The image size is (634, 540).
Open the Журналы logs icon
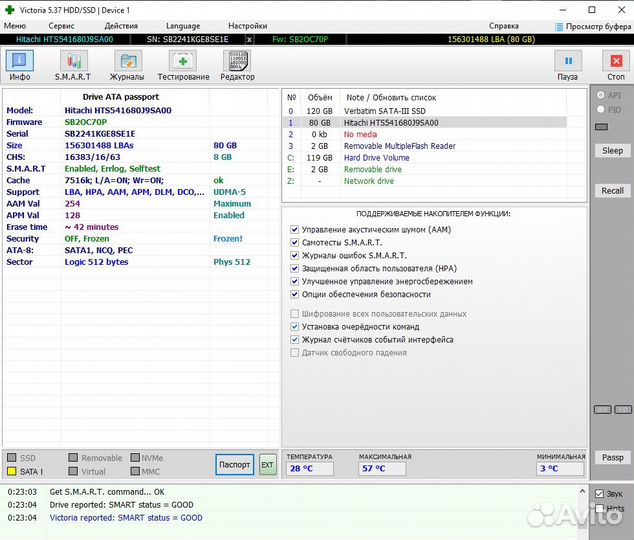point(127,65)
